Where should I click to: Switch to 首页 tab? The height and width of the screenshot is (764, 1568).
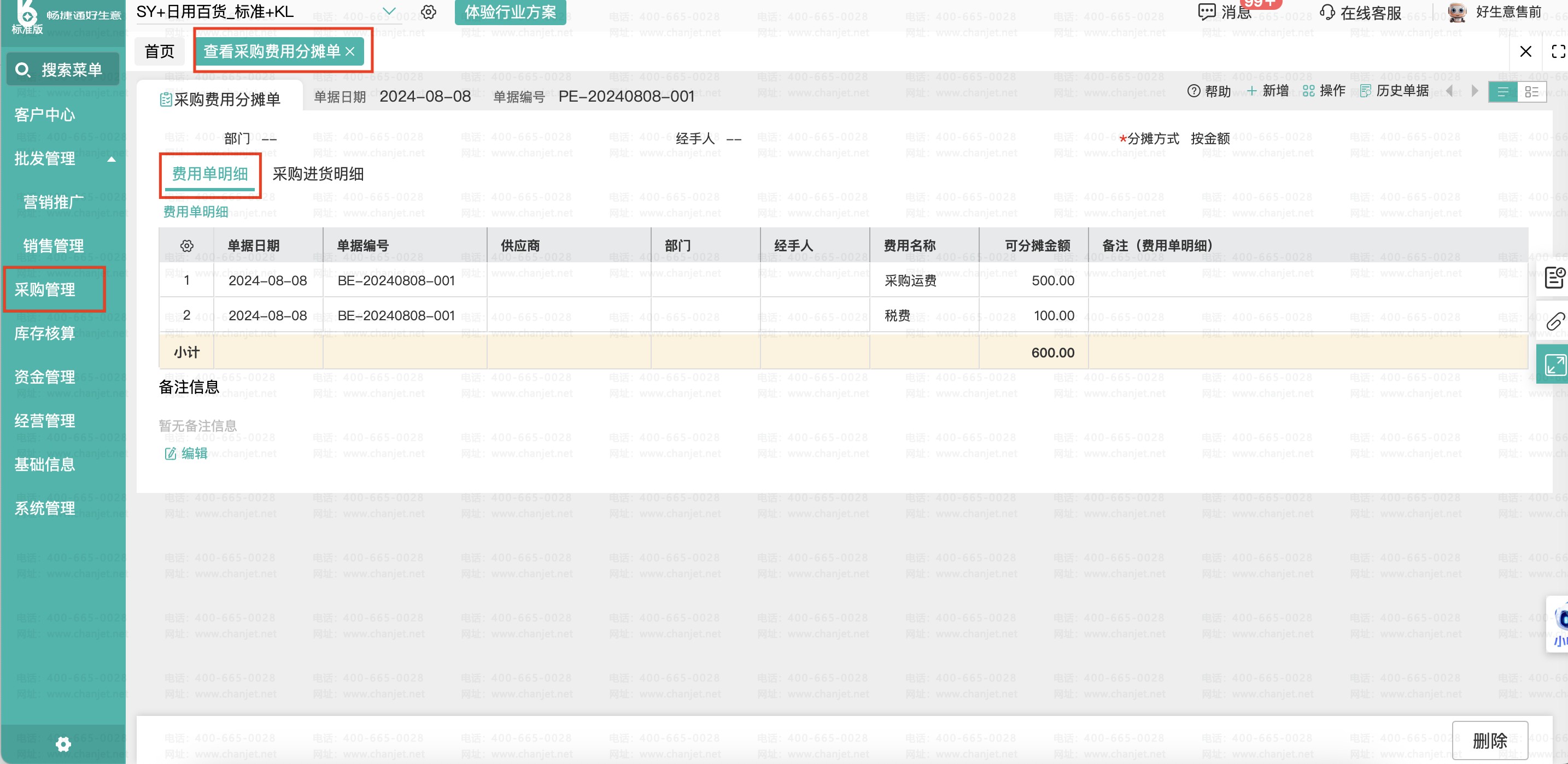click(x=160, y=52)
